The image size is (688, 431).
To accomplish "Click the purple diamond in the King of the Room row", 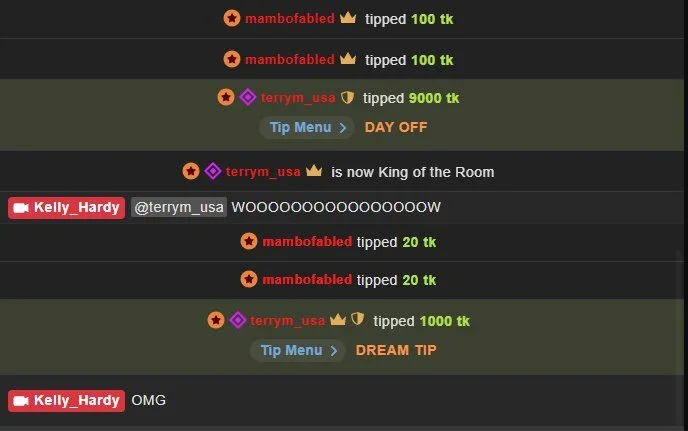I will (x=213, y=171).
